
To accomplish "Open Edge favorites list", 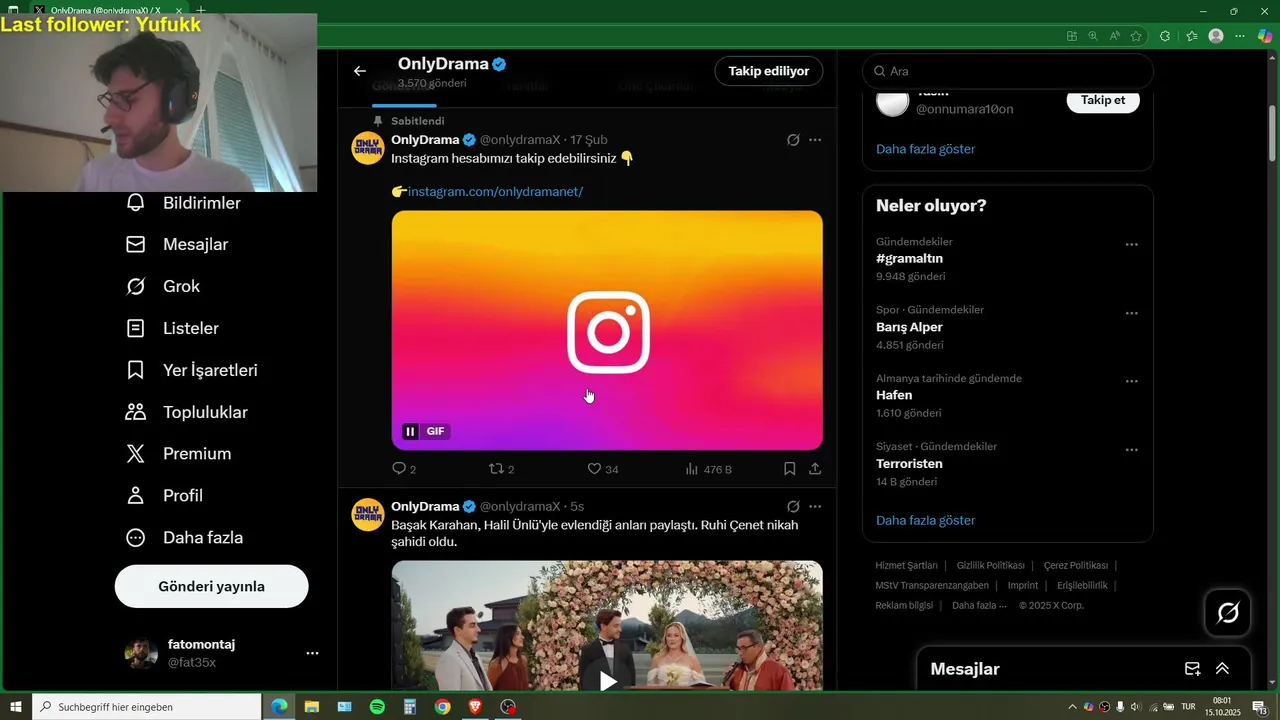I will pyautogui.click(x=1191, y=36).
